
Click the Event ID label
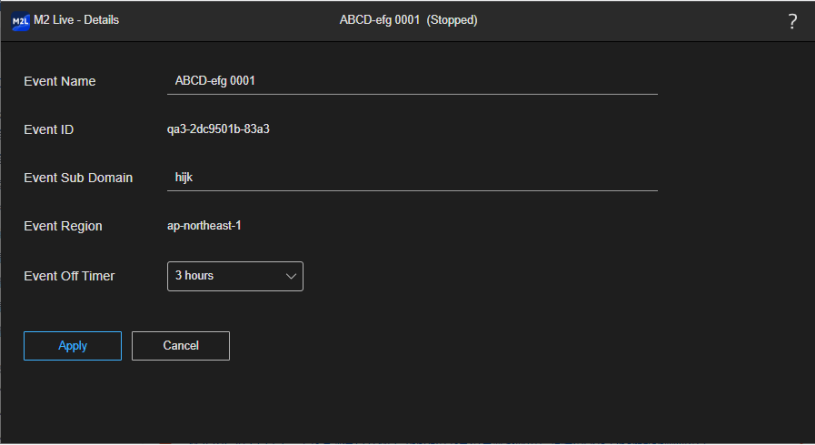click(x=49, y=130)
